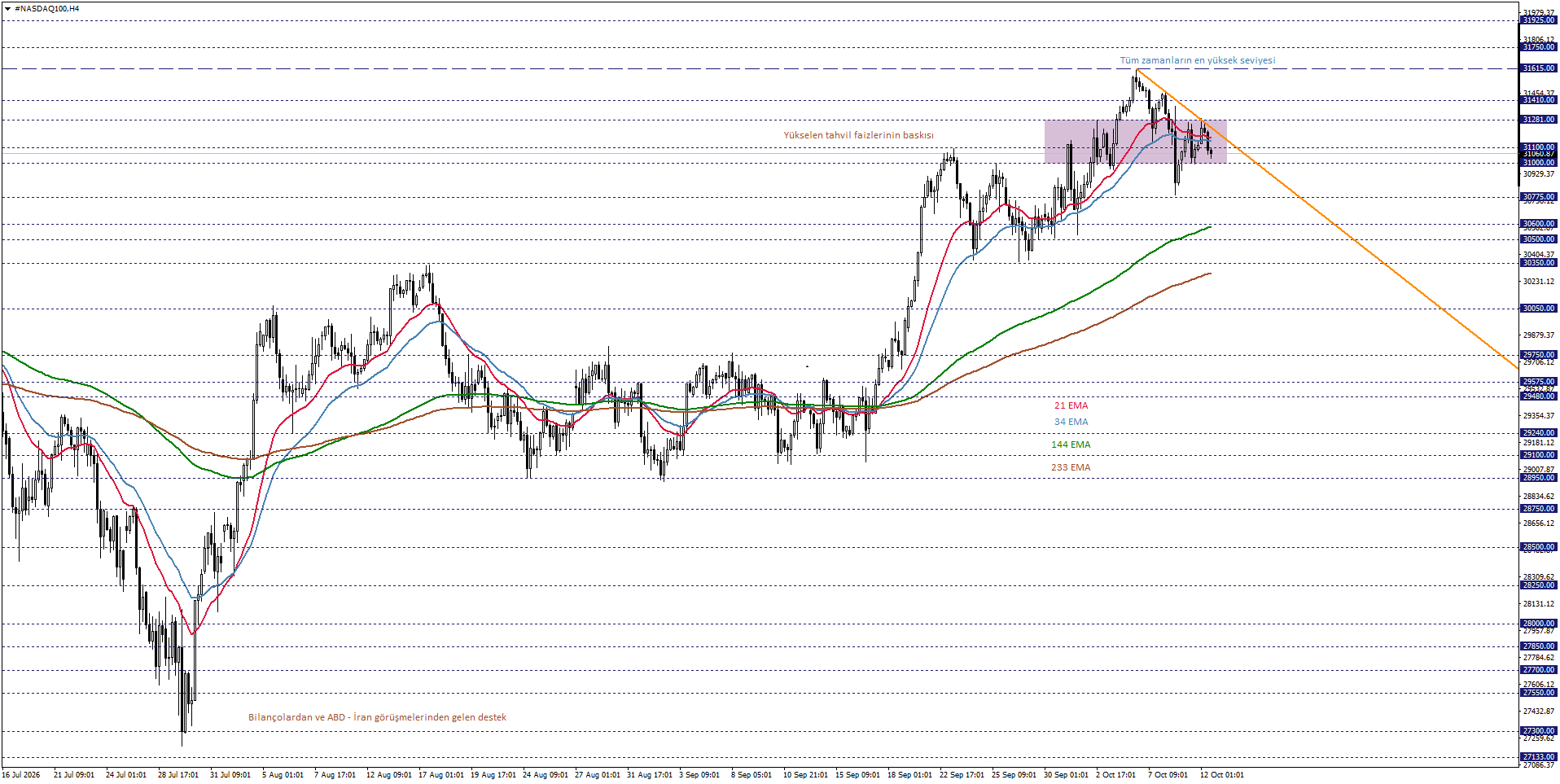1560x784 pixels.
Task: Click the 30350.00 price level tag
Action: (1538, 263)
